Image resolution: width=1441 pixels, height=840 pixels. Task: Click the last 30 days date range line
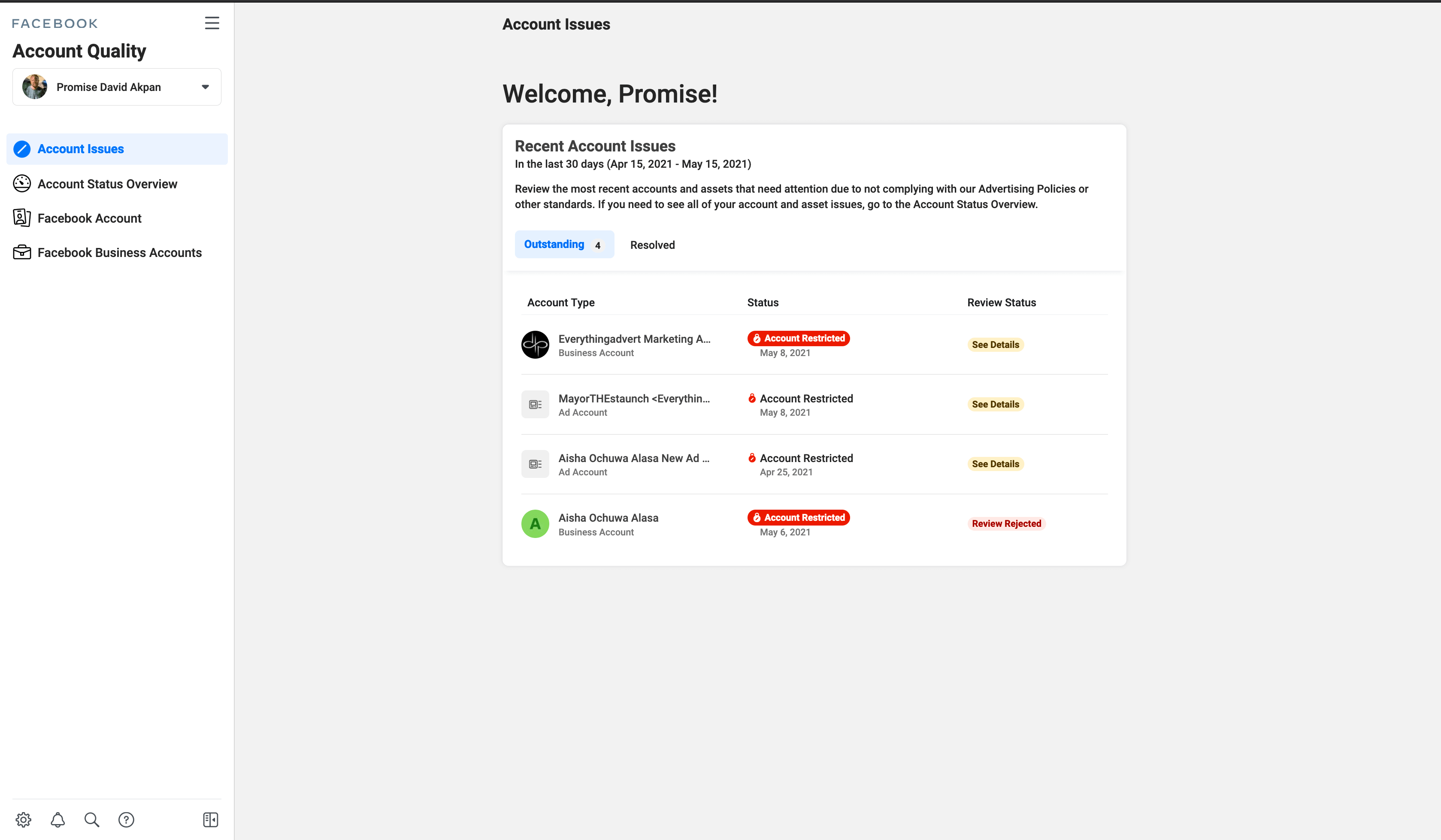633,164
